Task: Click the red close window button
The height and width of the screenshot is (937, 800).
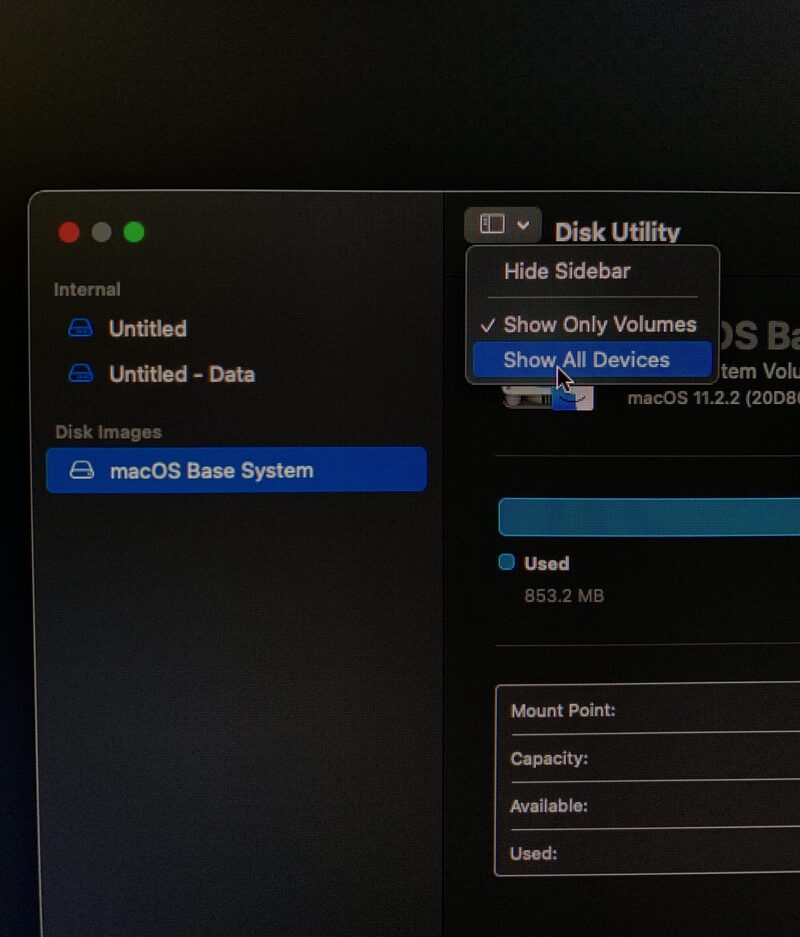Action: (x=69, y=232)
